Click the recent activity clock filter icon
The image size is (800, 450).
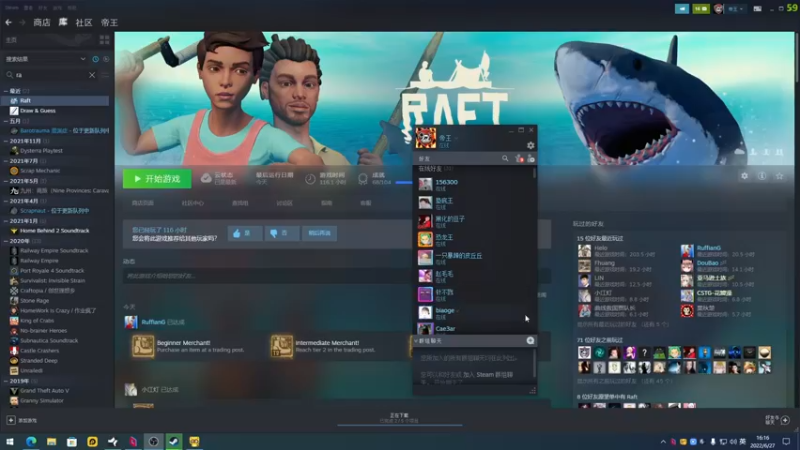(x=95, y=59)
